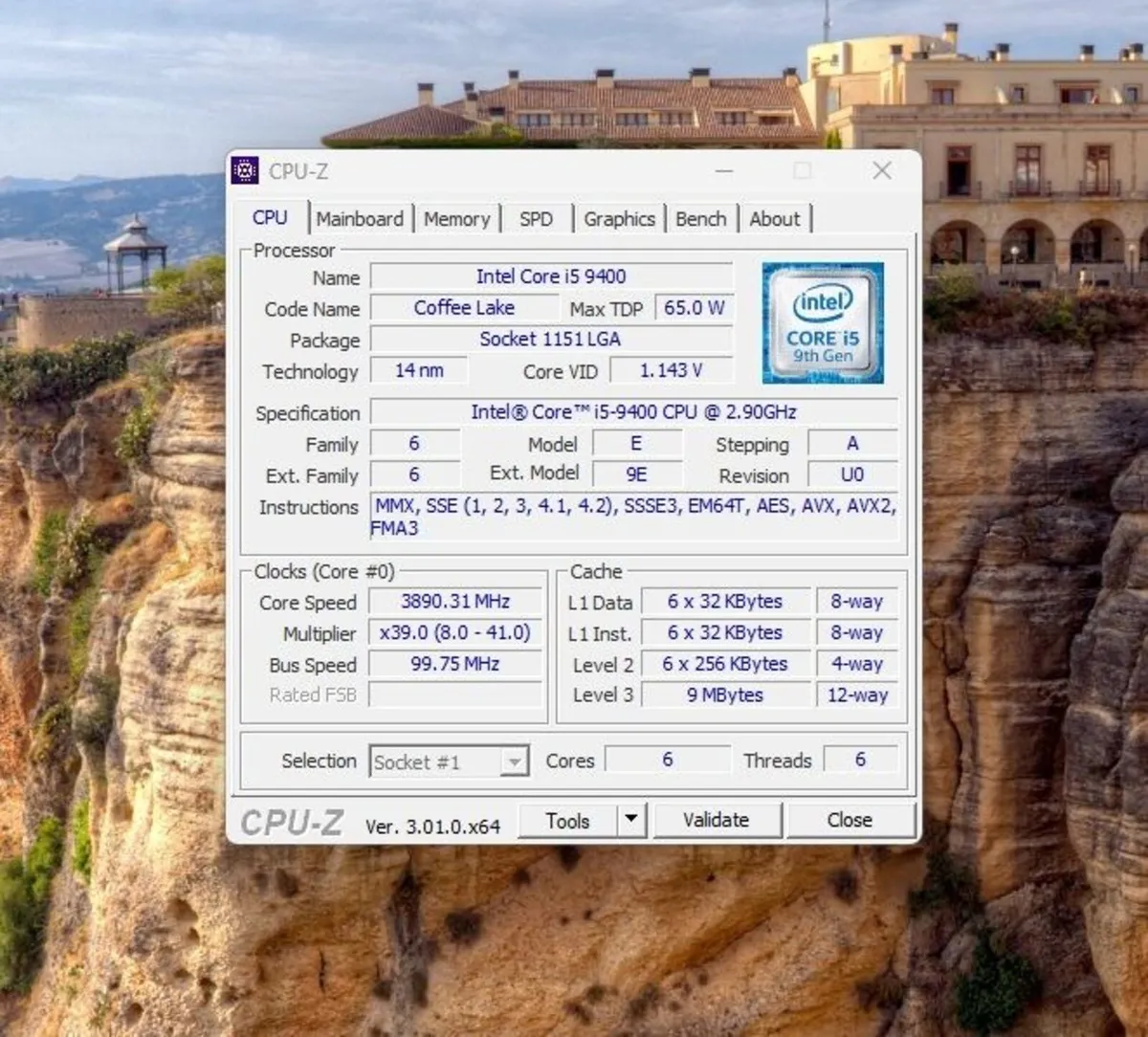Click the CPU-Z app icon in title bar
1148x1037 pixels.
tap(245, 170)
